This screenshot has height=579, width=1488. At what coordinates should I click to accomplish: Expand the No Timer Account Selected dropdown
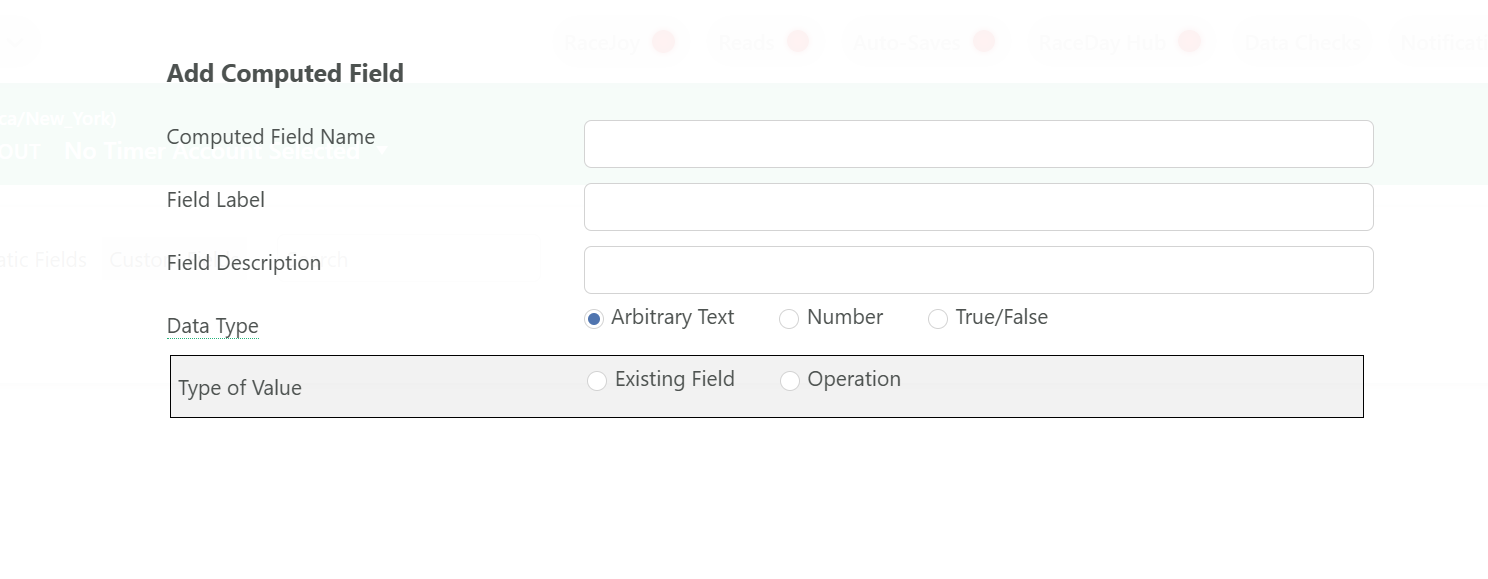(x=225, y=152)
